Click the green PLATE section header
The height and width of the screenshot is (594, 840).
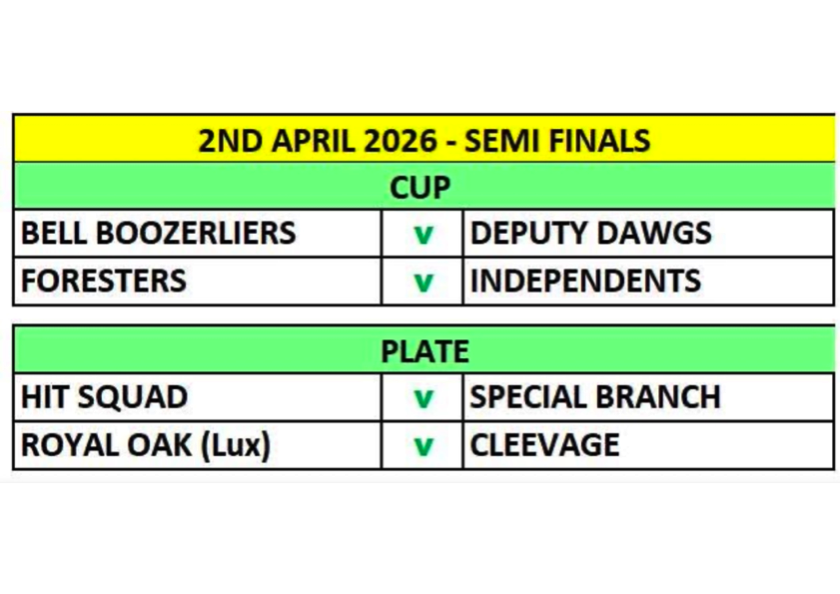tap(424, 351)
